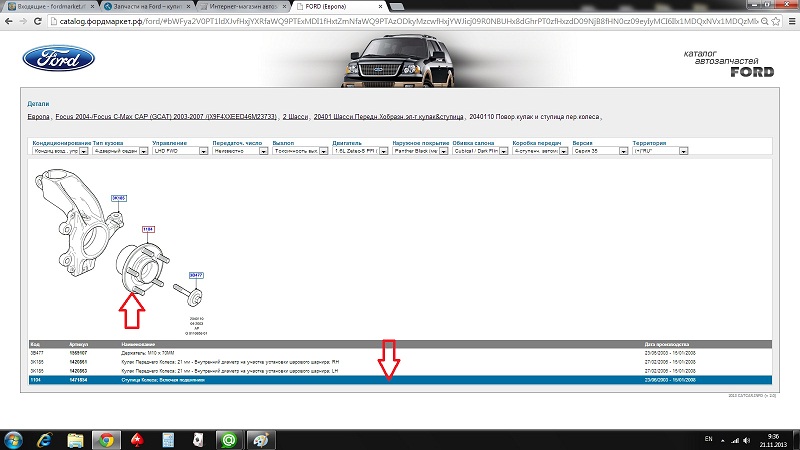Open the green @ mail agent on taskbar
This screenshot has height=450, width=800.
[229, 440]
